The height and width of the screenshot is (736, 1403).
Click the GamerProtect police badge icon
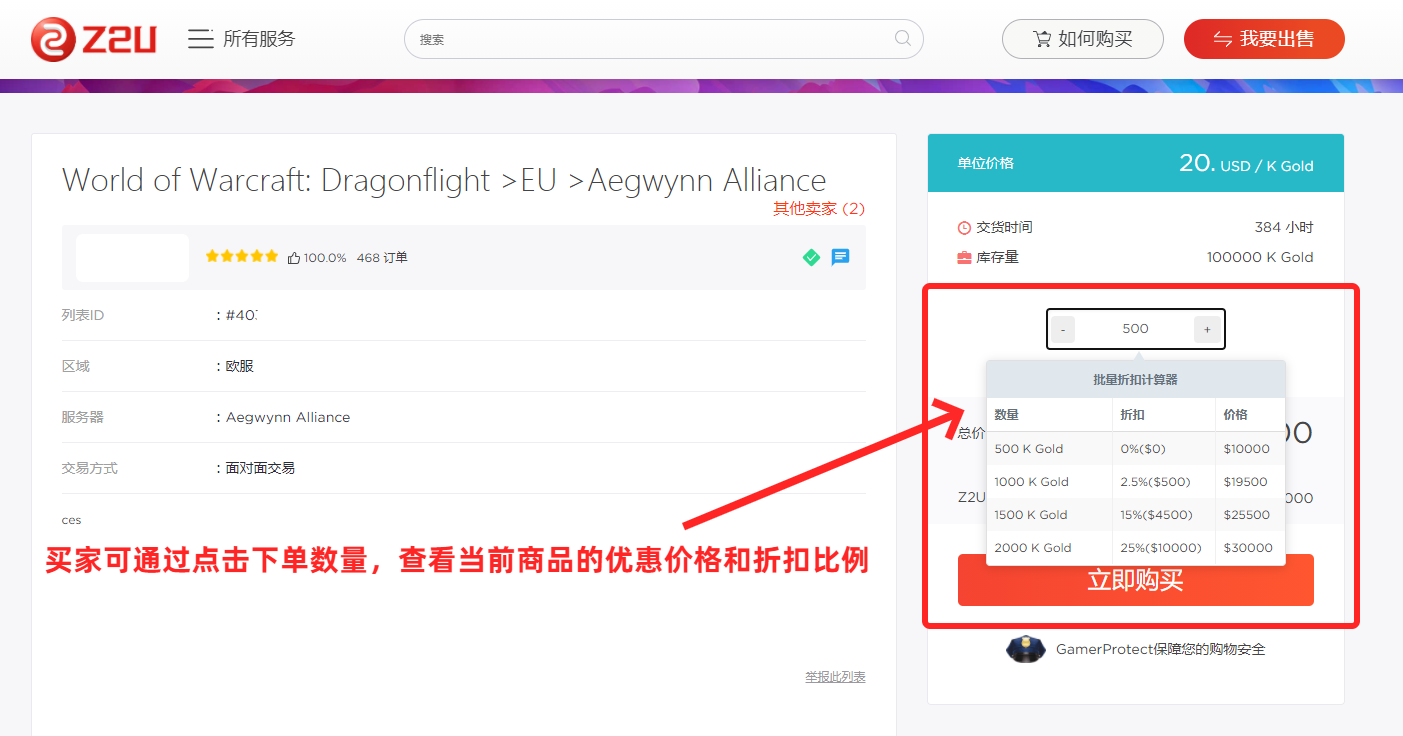1025,649
